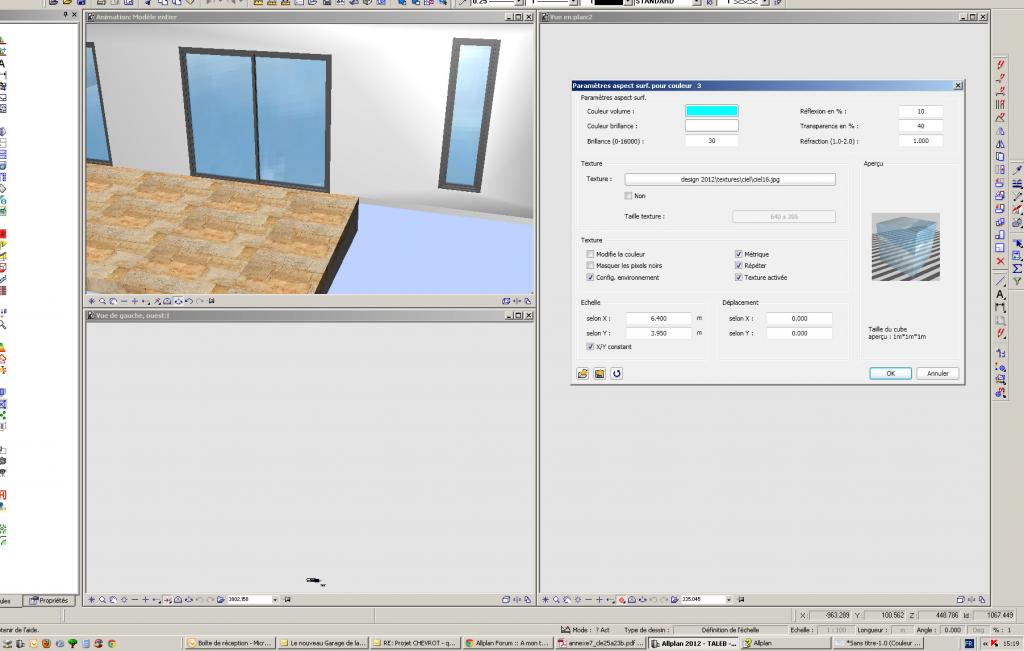Image resolution: width=1024 pixels, height=651 pixels.
Task: Toggle Config. environnement checkbox
Action: (590, 277)
